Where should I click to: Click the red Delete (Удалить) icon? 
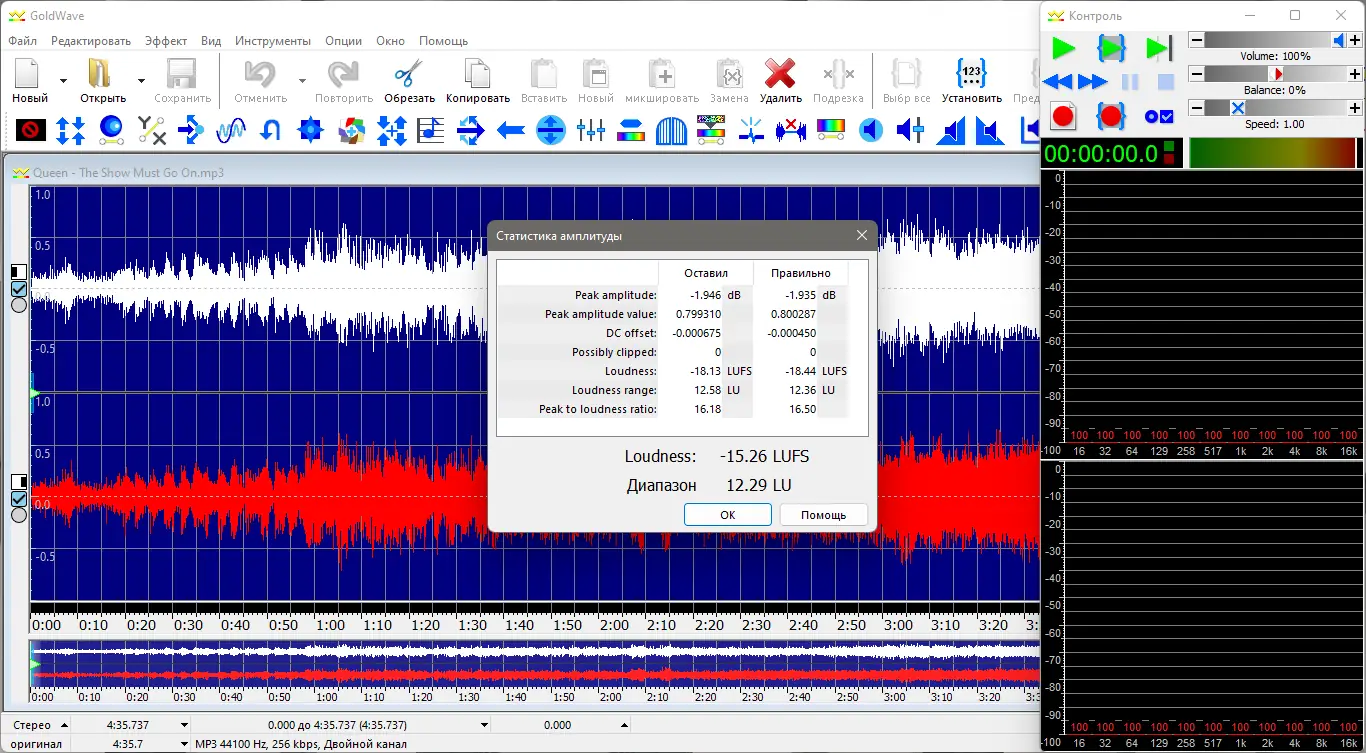pyautogui.click(x=779, y=75)
